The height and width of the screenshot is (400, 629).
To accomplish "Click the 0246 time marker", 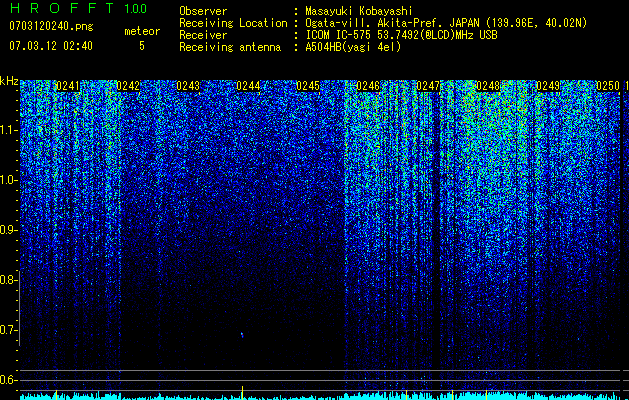I will click(368, 86).
